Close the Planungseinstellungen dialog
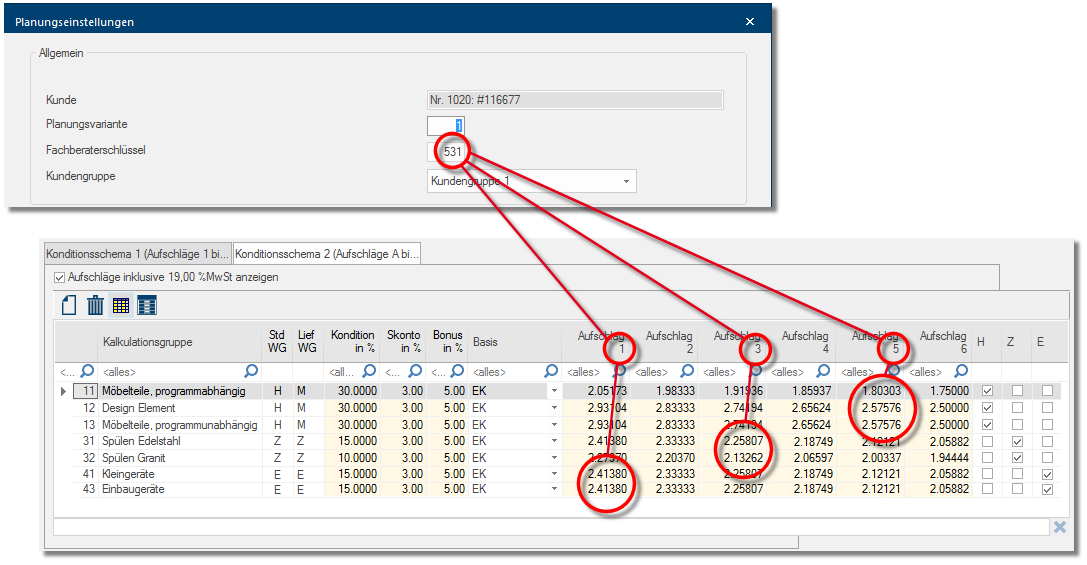Image resolution: width=1087 pixels, height=565 pixels. click(x=750, y=21)
